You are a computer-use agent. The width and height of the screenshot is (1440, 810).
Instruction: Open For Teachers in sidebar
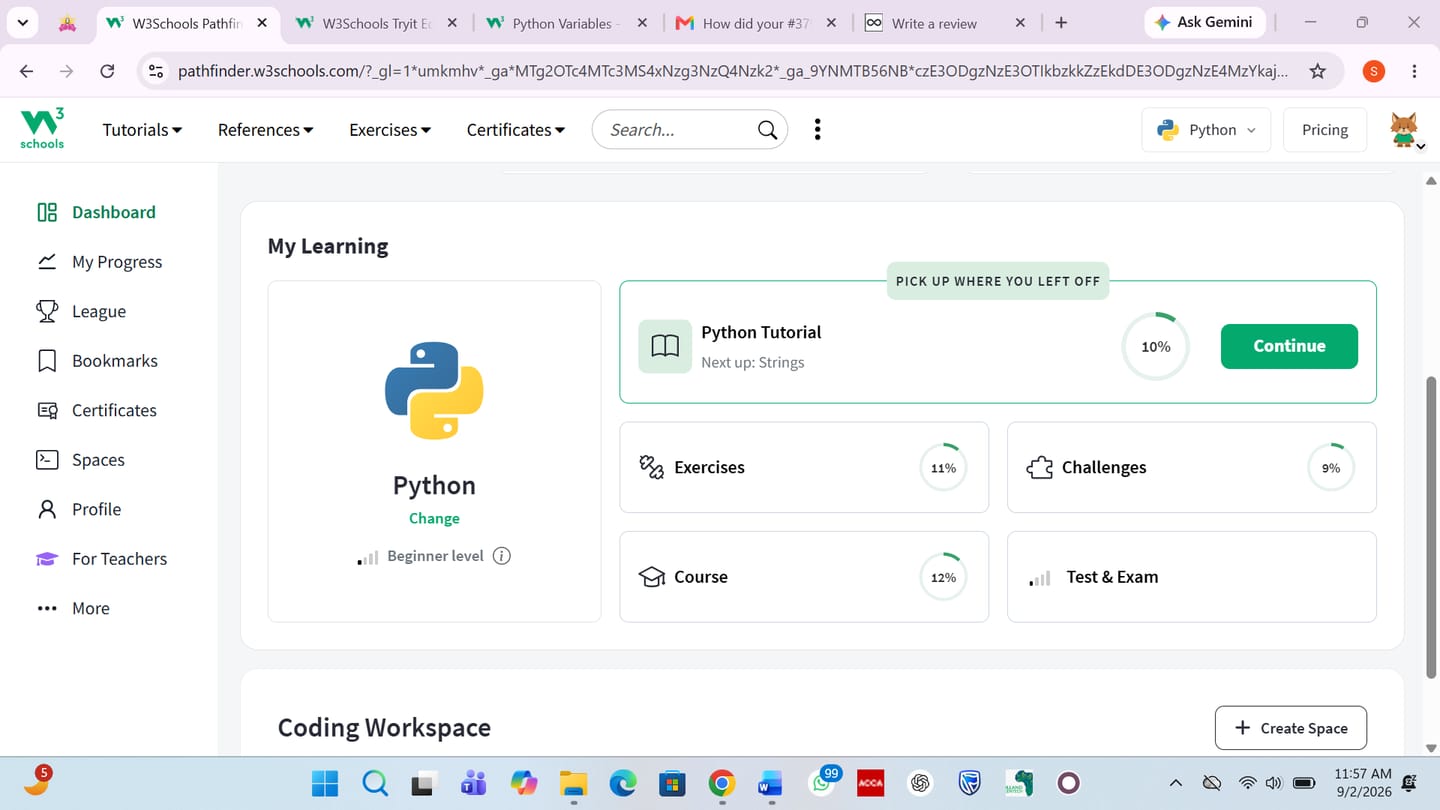pyautogui.click(x=101, y=559)
